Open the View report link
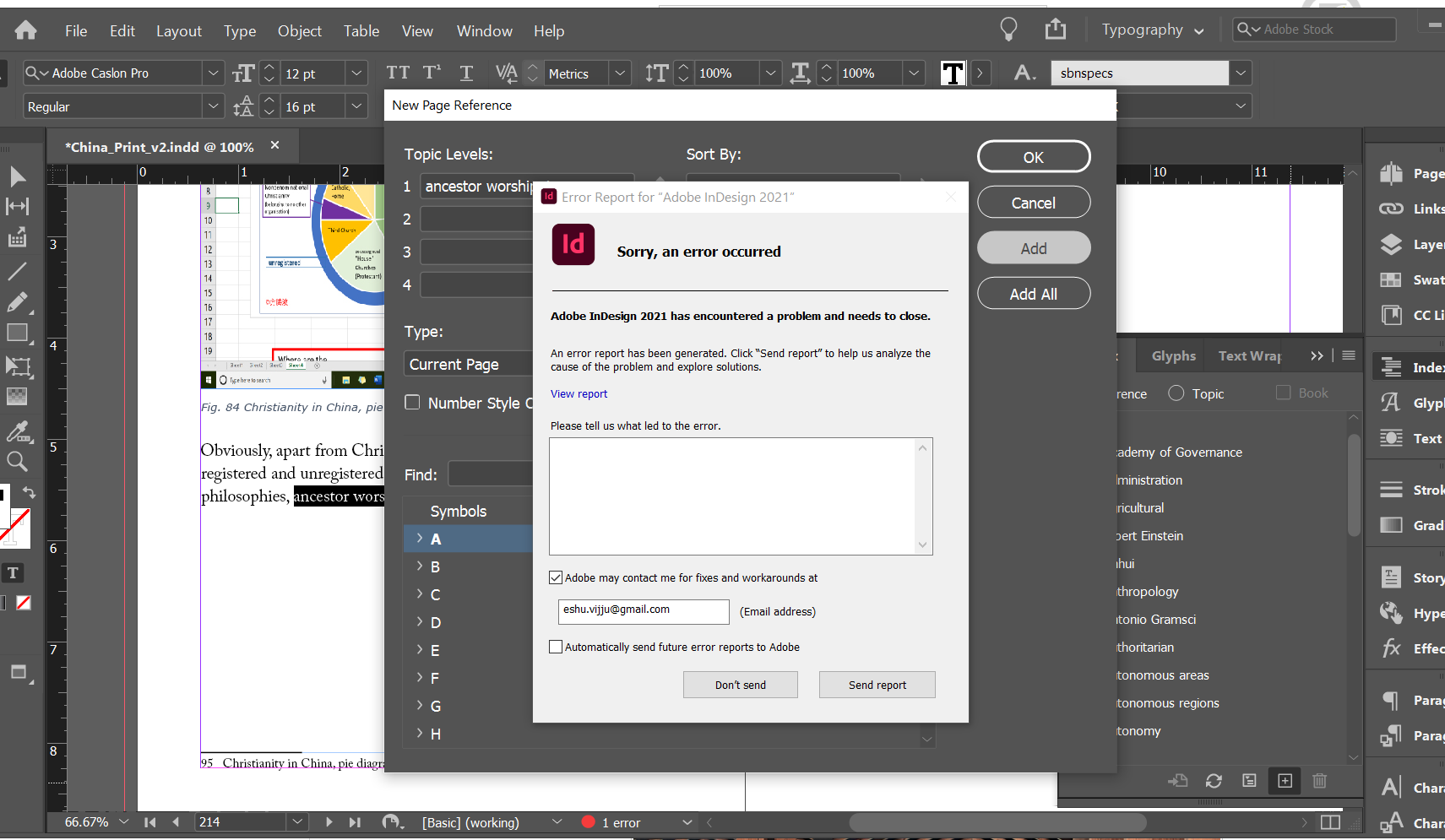1445x840 pixels. click(x=579, y=393)
